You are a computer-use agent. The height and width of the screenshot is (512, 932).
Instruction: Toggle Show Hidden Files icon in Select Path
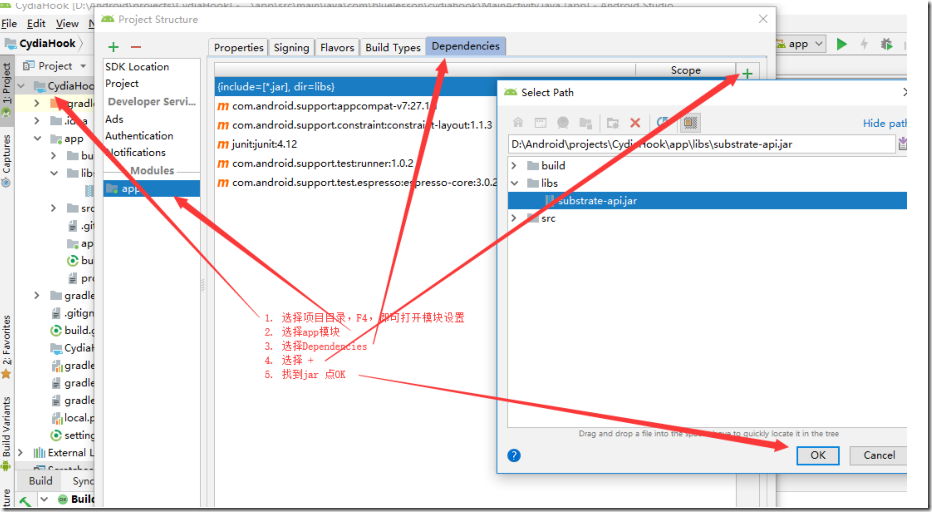689,122
